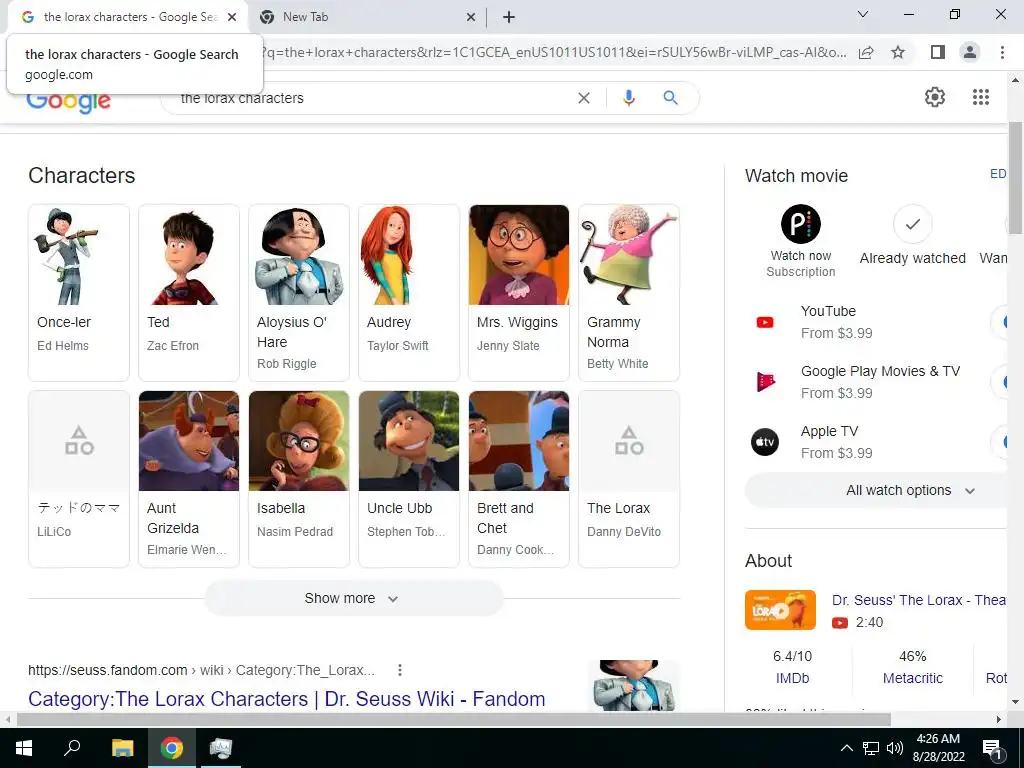The width and height of the screenshot is (1024, 768).
Task: Open Brett and Chet character card
Action: coord(519,479)
